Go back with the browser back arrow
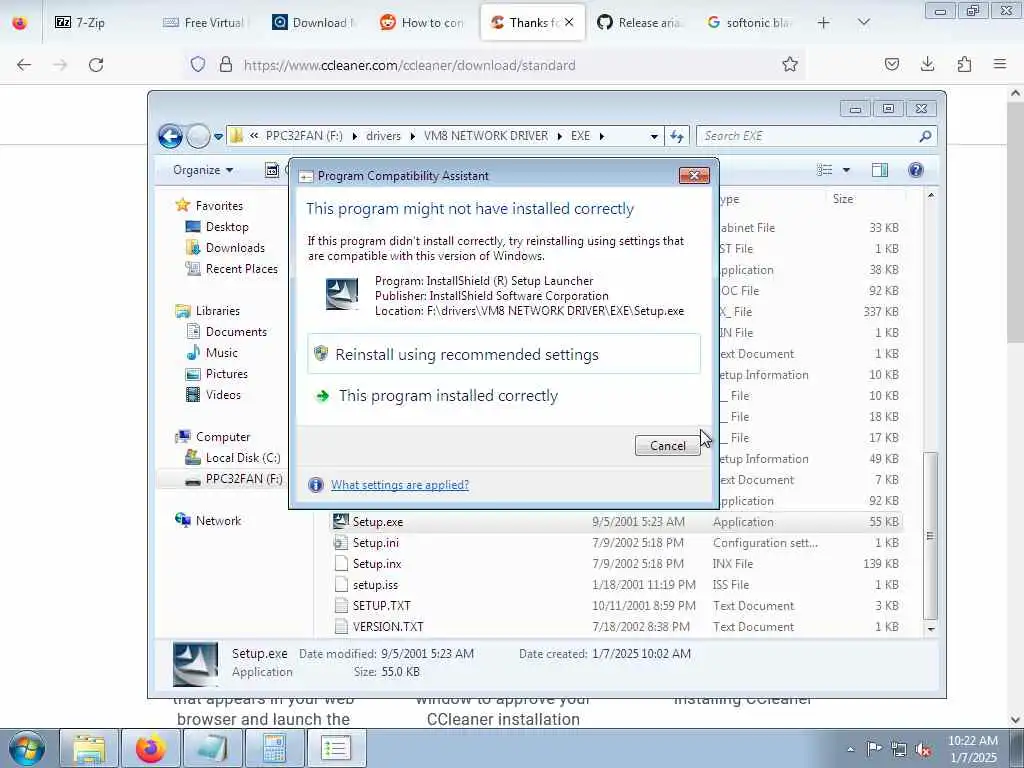 (24, 65)
